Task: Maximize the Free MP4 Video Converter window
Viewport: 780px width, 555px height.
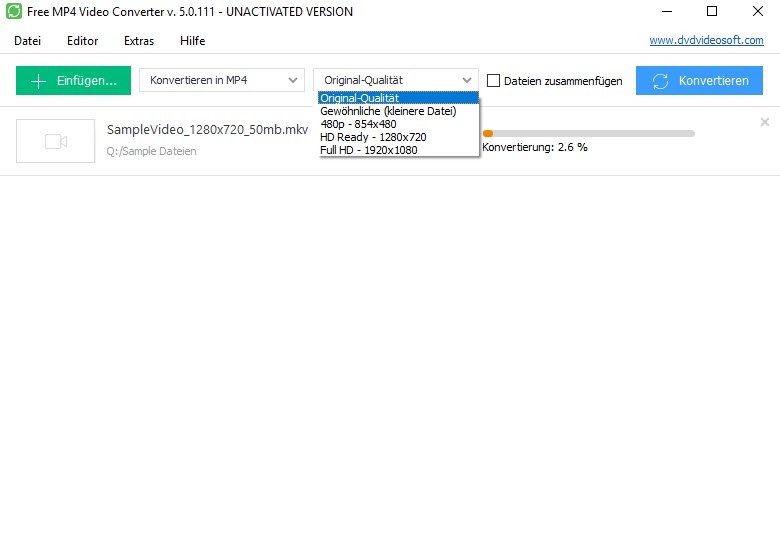Action: pyautogui.click(x=712, y=11)
